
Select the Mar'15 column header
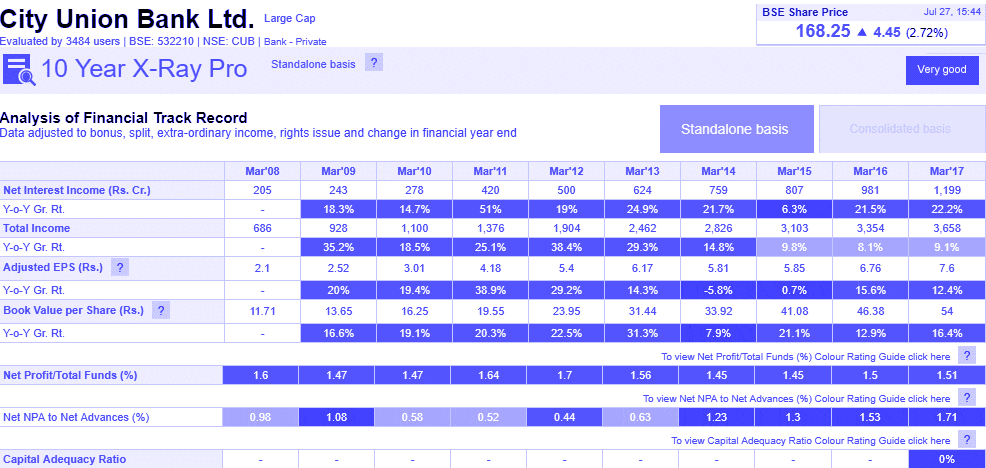click(x=794, y=171)
